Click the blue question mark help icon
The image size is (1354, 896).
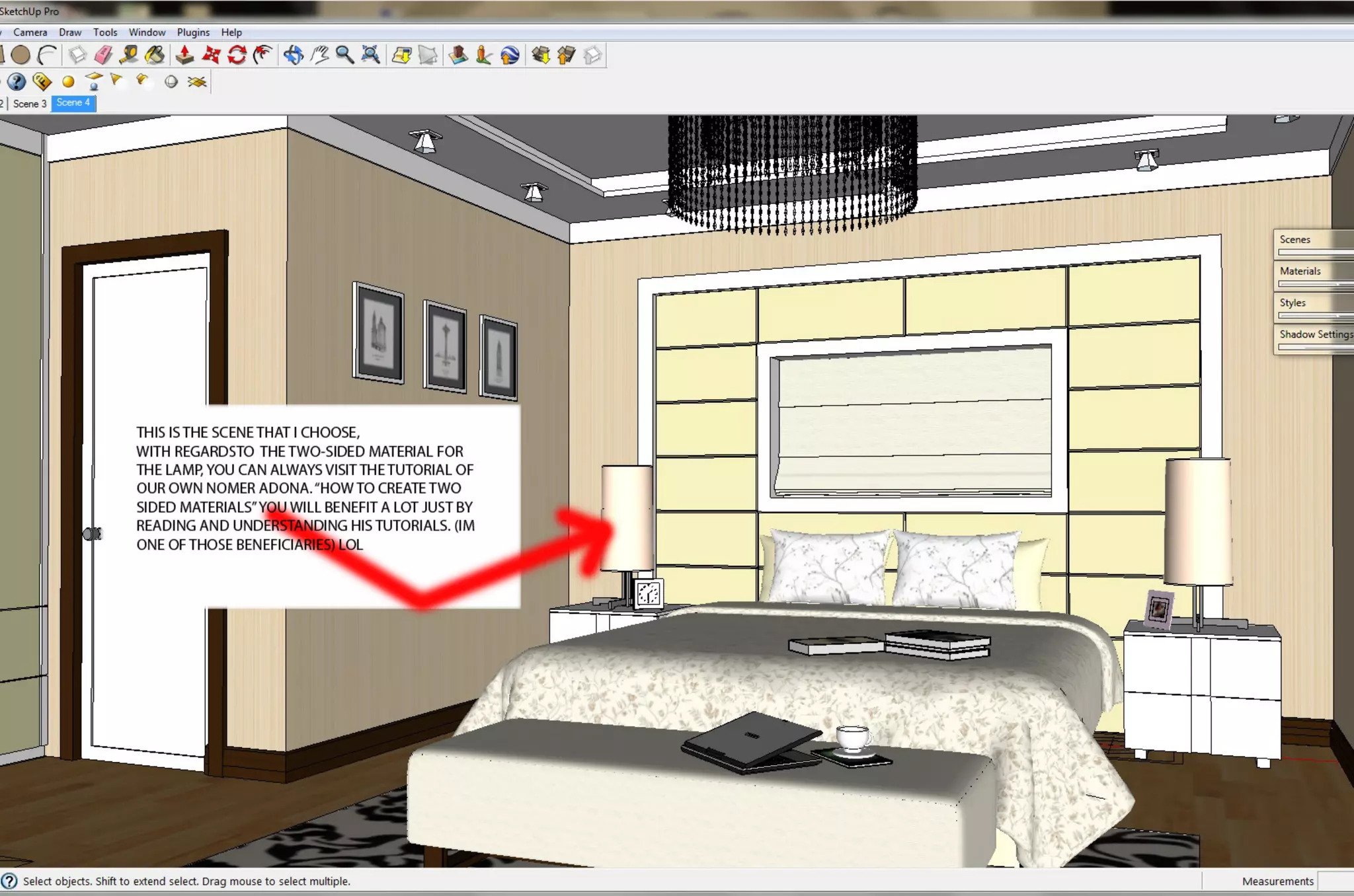(x=17, y=82)
